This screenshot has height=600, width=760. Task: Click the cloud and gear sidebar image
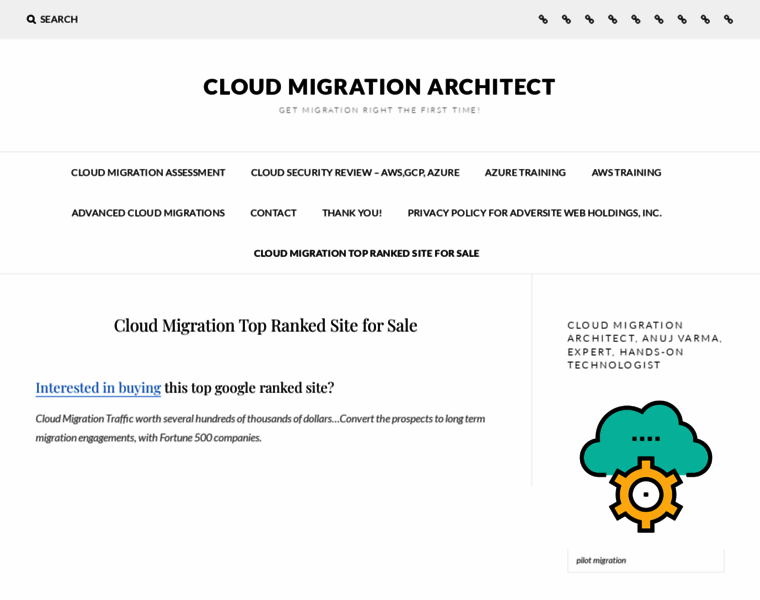click(646, 467)
